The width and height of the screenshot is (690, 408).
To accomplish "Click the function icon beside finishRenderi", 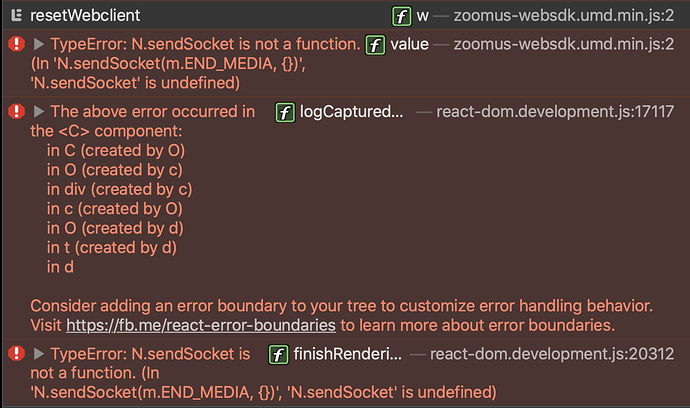I will [x=279, y=355].
